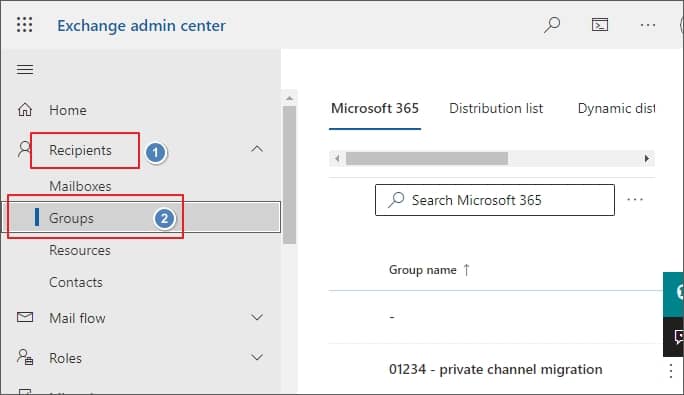
Task: Select Groups under Recipients
Action: [71, 218]
